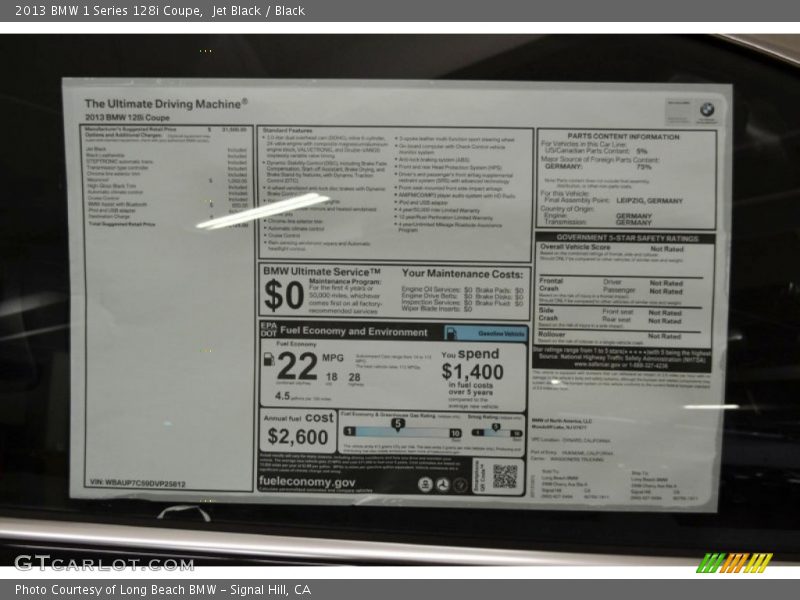800x600 pixels.
Task: Click the Smartphone QR Code vertical label
Action: [480, 476]
